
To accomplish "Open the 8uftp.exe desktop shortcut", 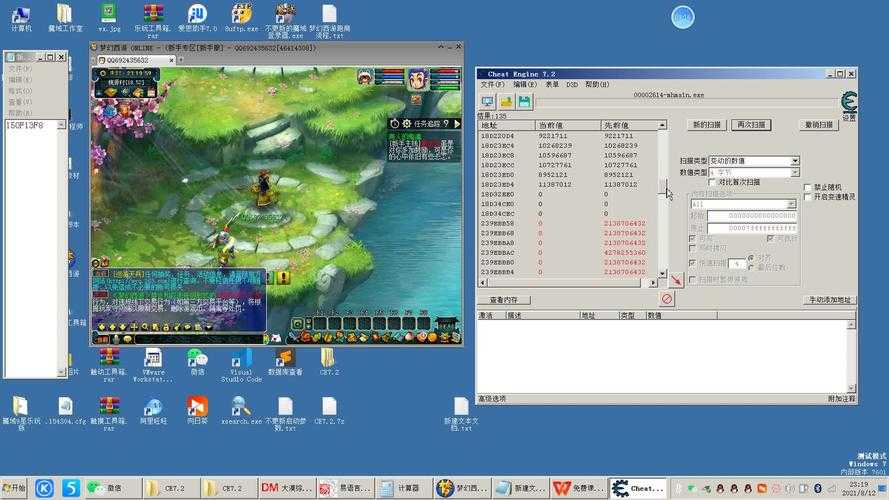I will point(242,18).
